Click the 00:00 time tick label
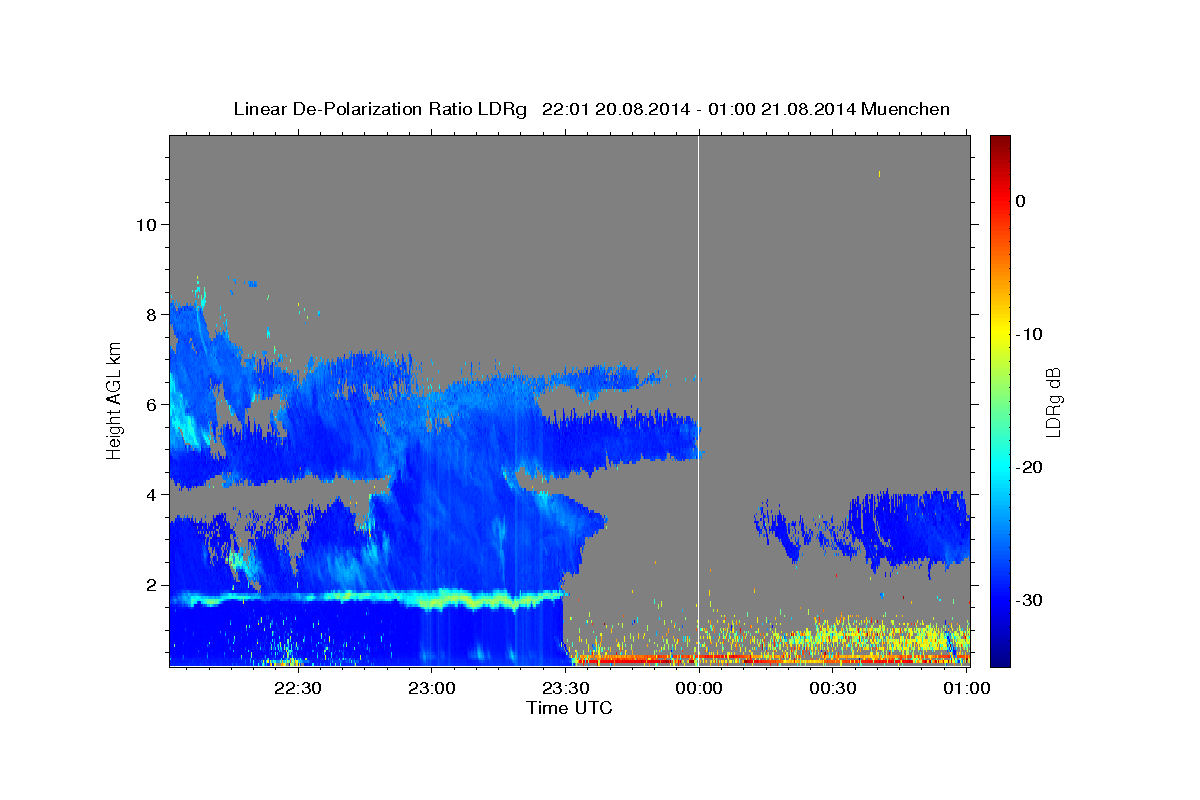 699,688
